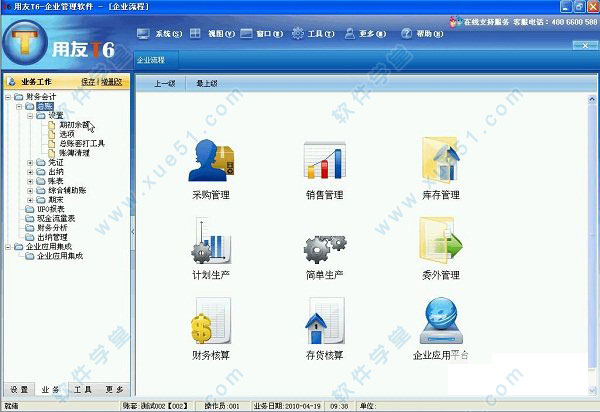Expand the 综合辅助账 tree node
The width and height of the screenshot is (600, 412).
pos(30,191)
